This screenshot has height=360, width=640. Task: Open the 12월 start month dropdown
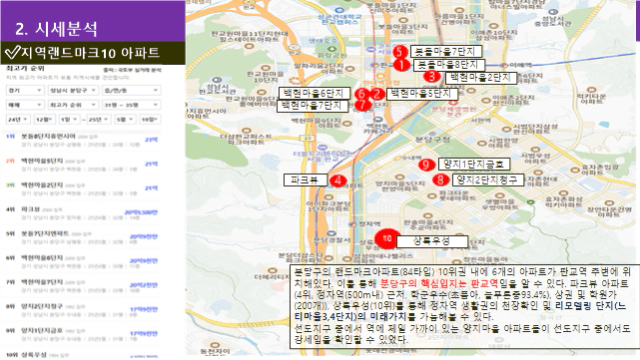pyautogui.click(x=44, y=119)
